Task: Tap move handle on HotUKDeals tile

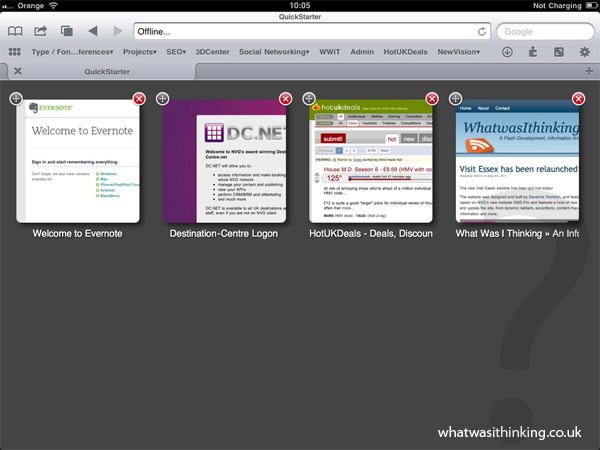Action: coord(309,98)
